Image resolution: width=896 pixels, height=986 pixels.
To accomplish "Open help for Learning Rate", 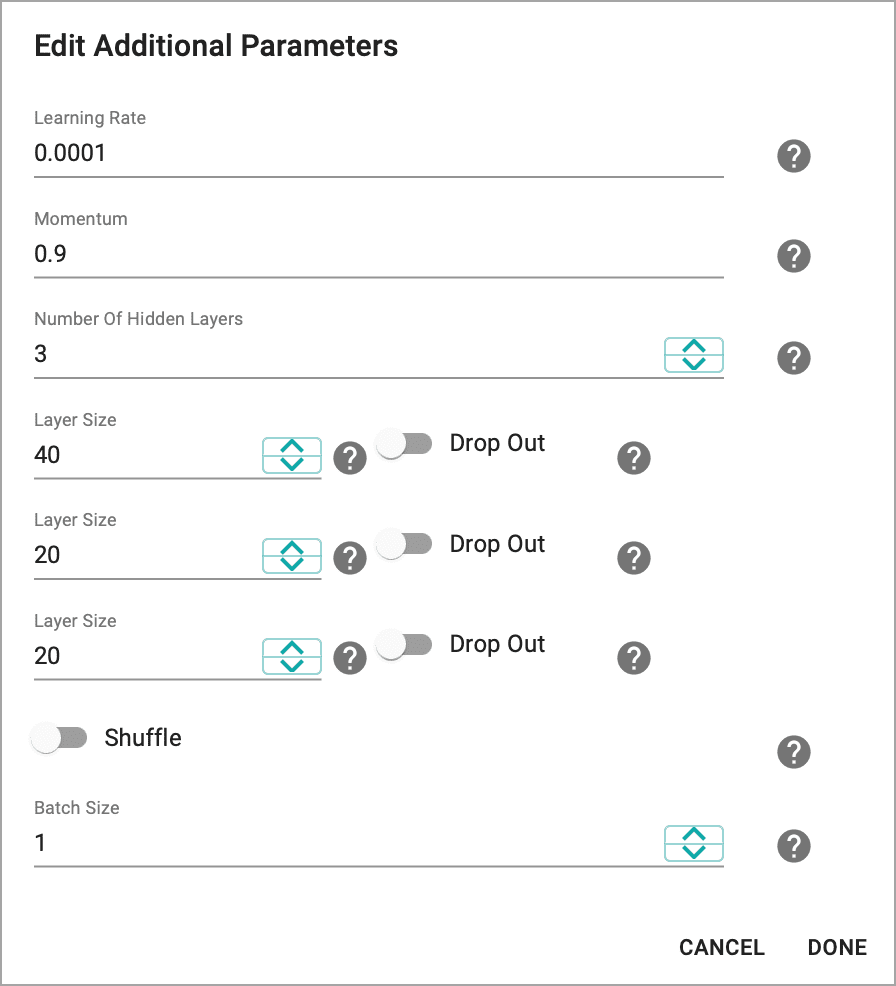I will [x=794, y=156].
